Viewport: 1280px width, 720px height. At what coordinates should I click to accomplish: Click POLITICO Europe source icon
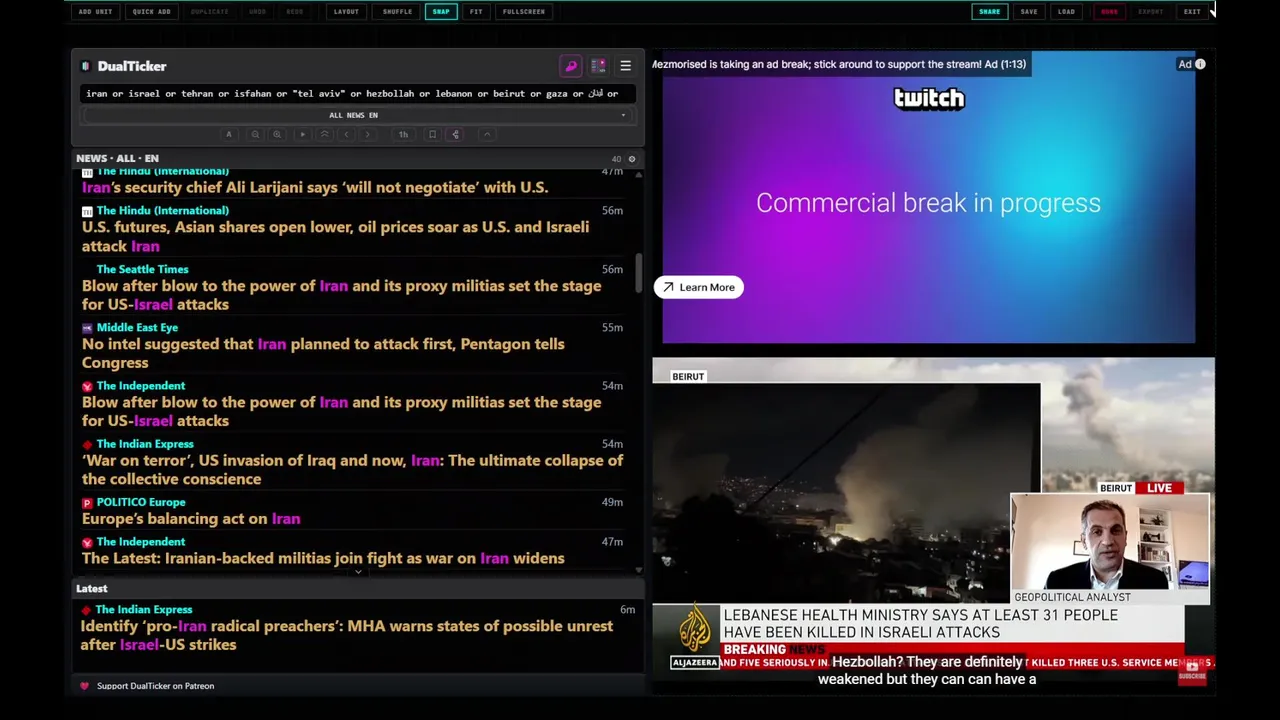pyautogui.click(x=87, y=503)
